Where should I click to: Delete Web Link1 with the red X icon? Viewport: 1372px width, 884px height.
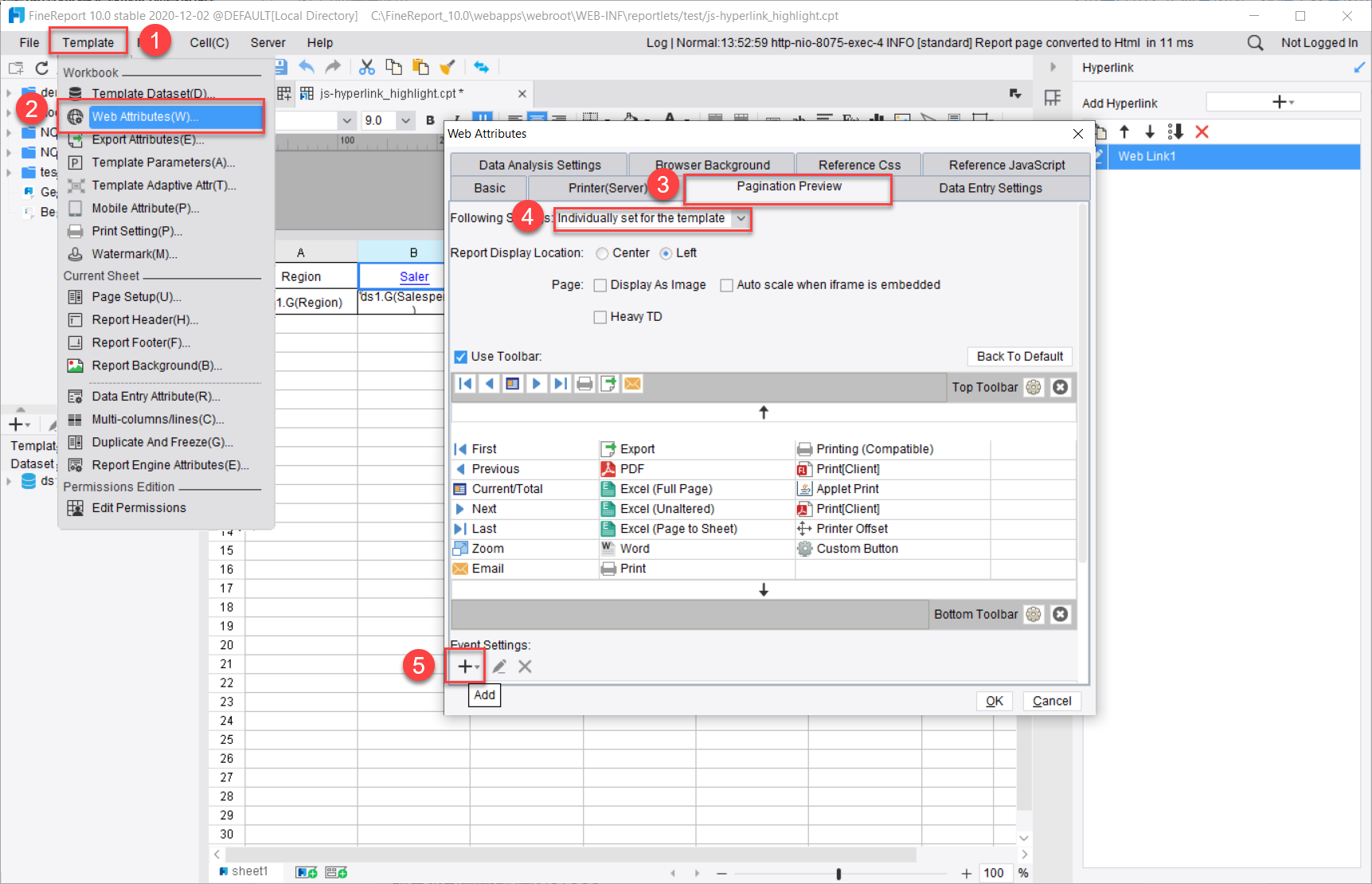[x=1202, y=131]
